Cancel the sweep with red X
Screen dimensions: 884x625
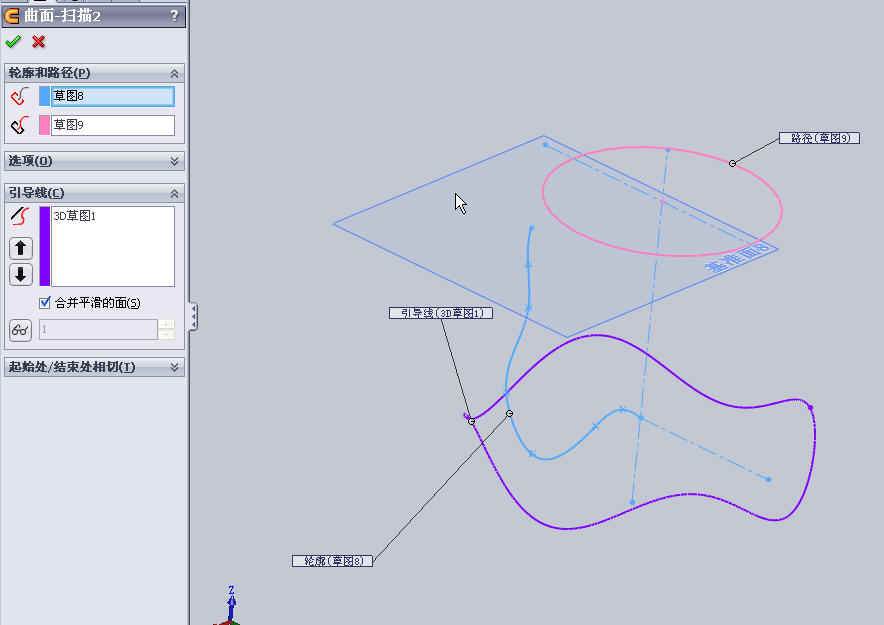tap(38, 42)
